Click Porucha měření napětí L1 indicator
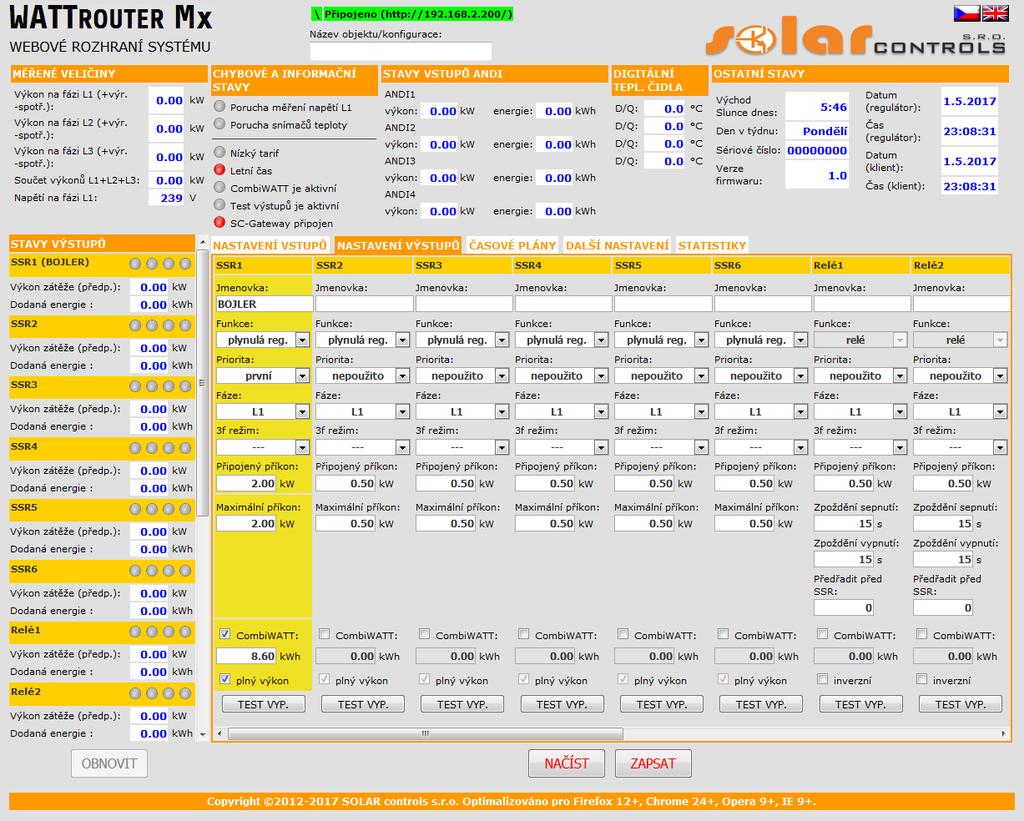Viewport: 1024px width, 821px height. point(220,106)
